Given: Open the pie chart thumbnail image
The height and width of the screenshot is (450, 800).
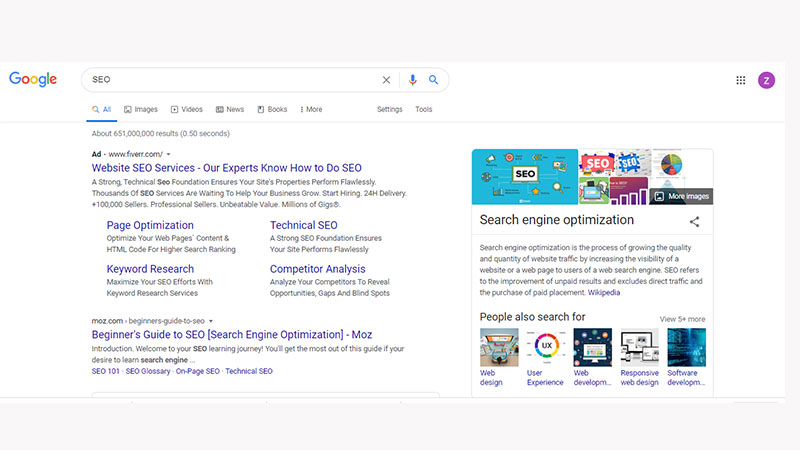Looking at the screenshot, I should tap(671, 164).
